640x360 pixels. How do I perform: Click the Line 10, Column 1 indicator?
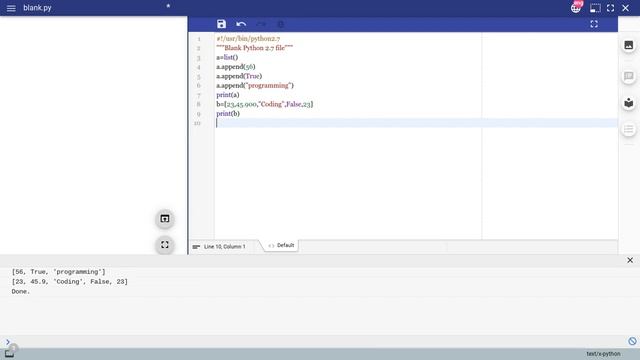[225, 247]
